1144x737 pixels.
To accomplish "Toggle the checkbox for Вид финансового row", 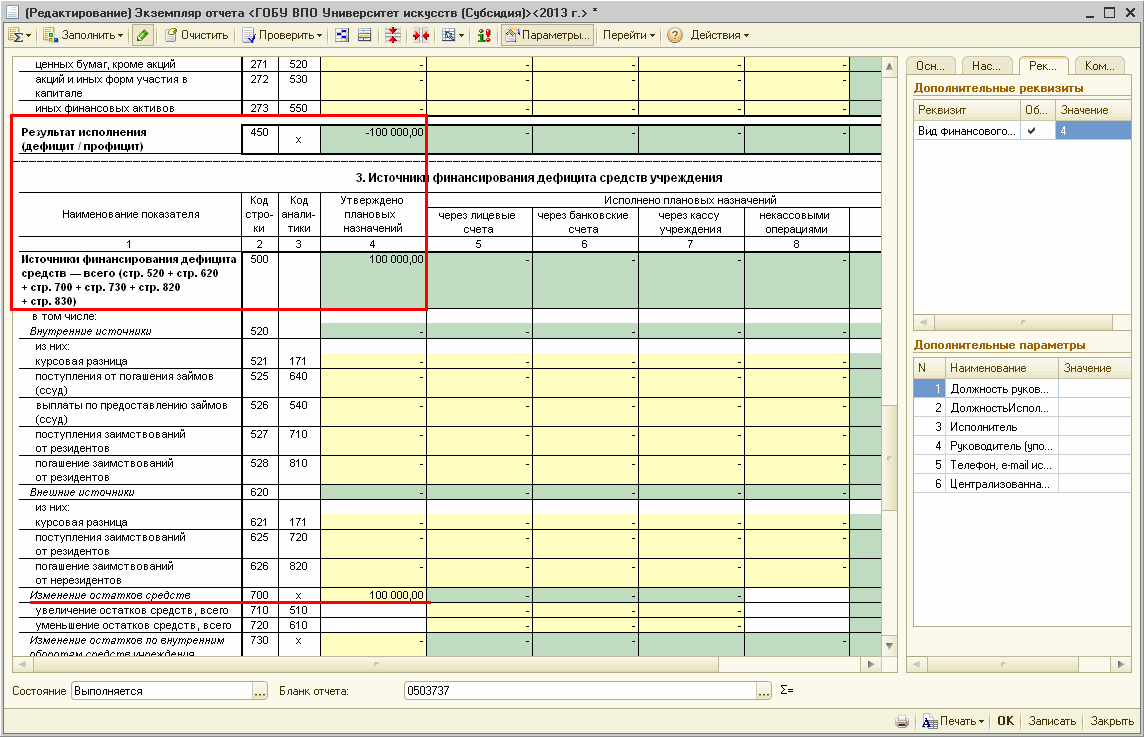I will (1031, 131).
